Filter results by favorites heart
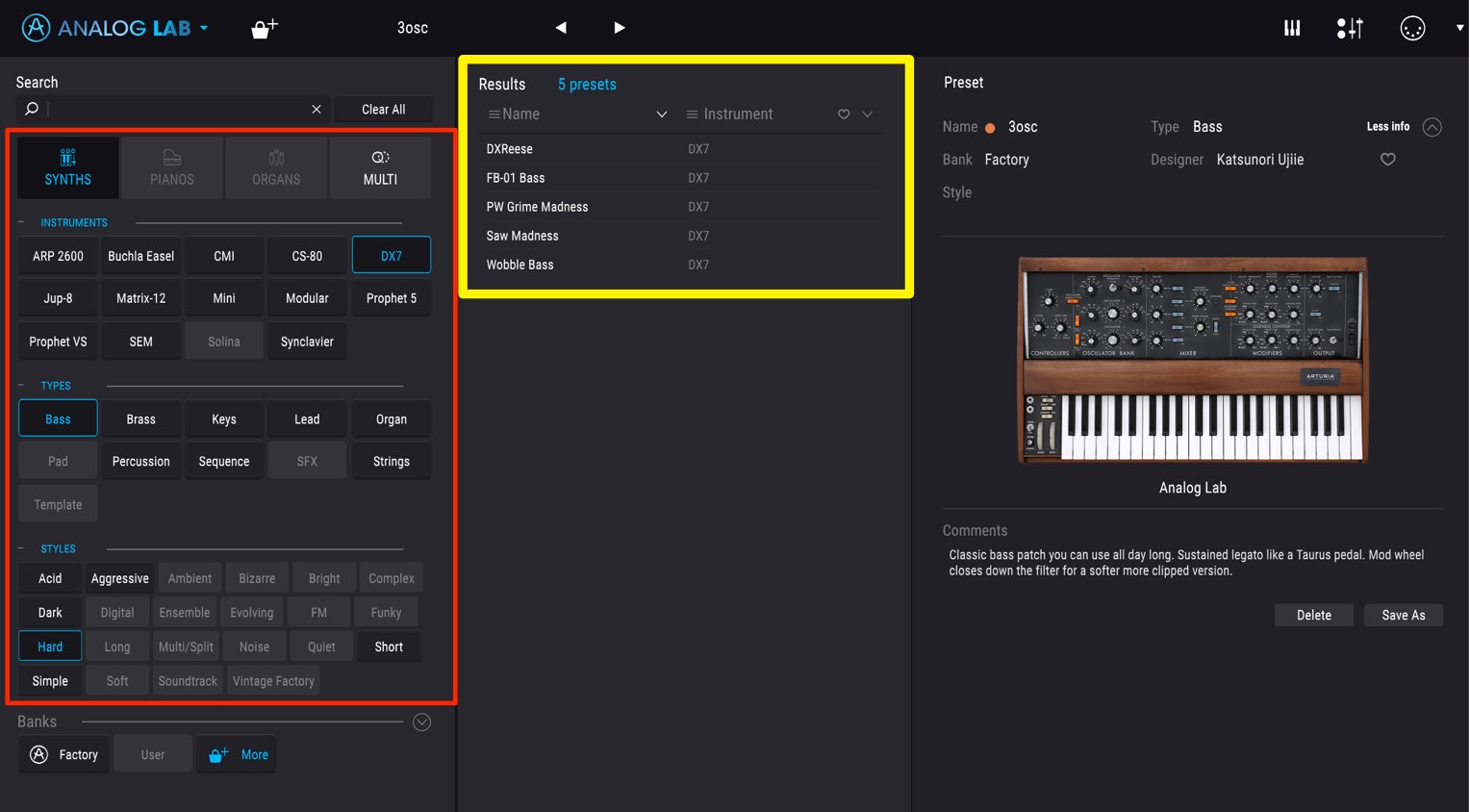This screenshot has width=1470, height=812. click(x=844, y=114)
